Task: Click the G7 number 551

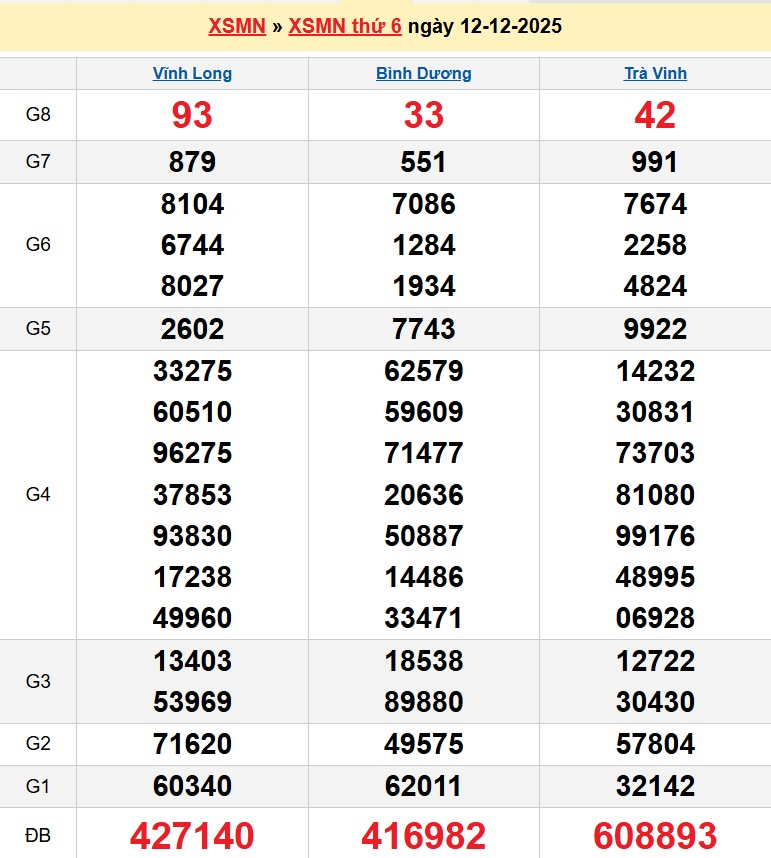Action: [x=424, y=162]
